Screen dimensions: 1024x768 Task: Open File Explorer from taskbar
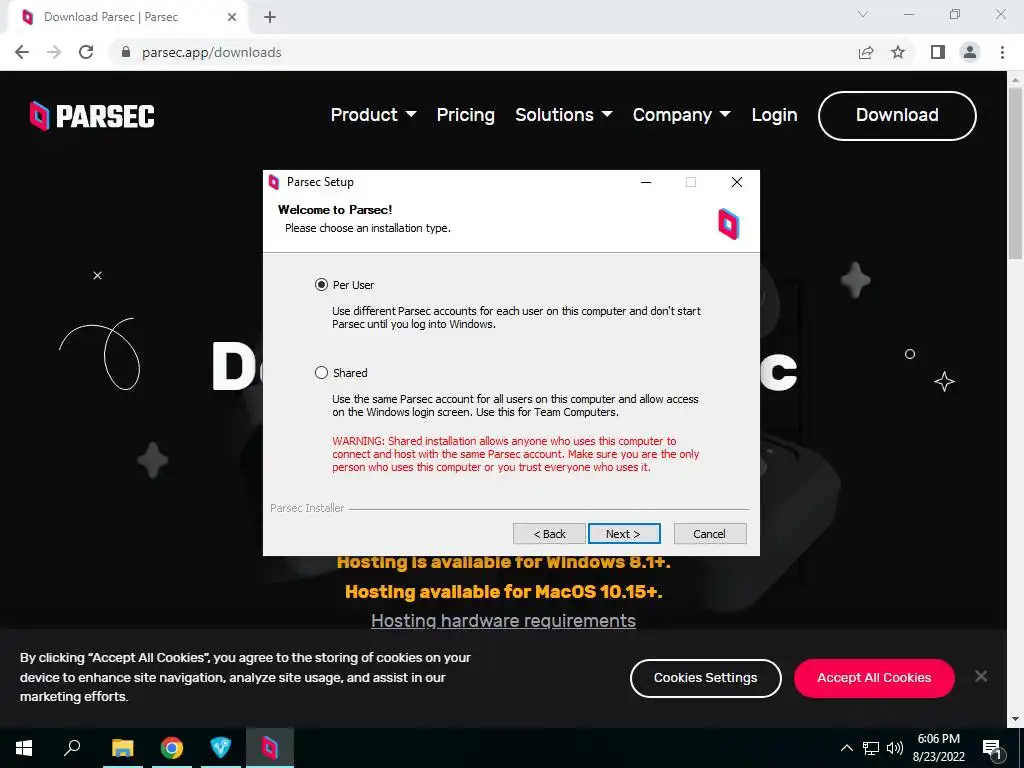pyautogui.click(x=123, y=748)
